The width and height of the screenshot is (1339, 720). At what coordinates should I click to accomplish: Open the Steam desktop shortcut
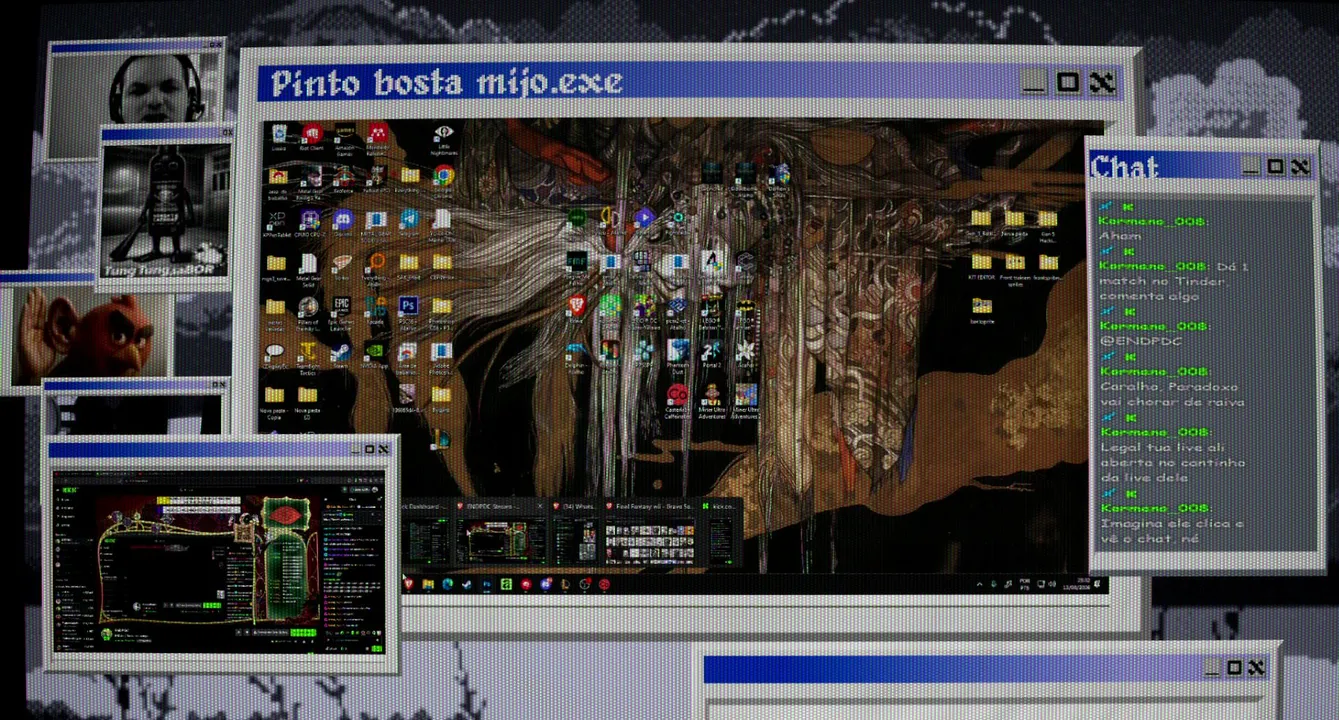pos(342,354)
